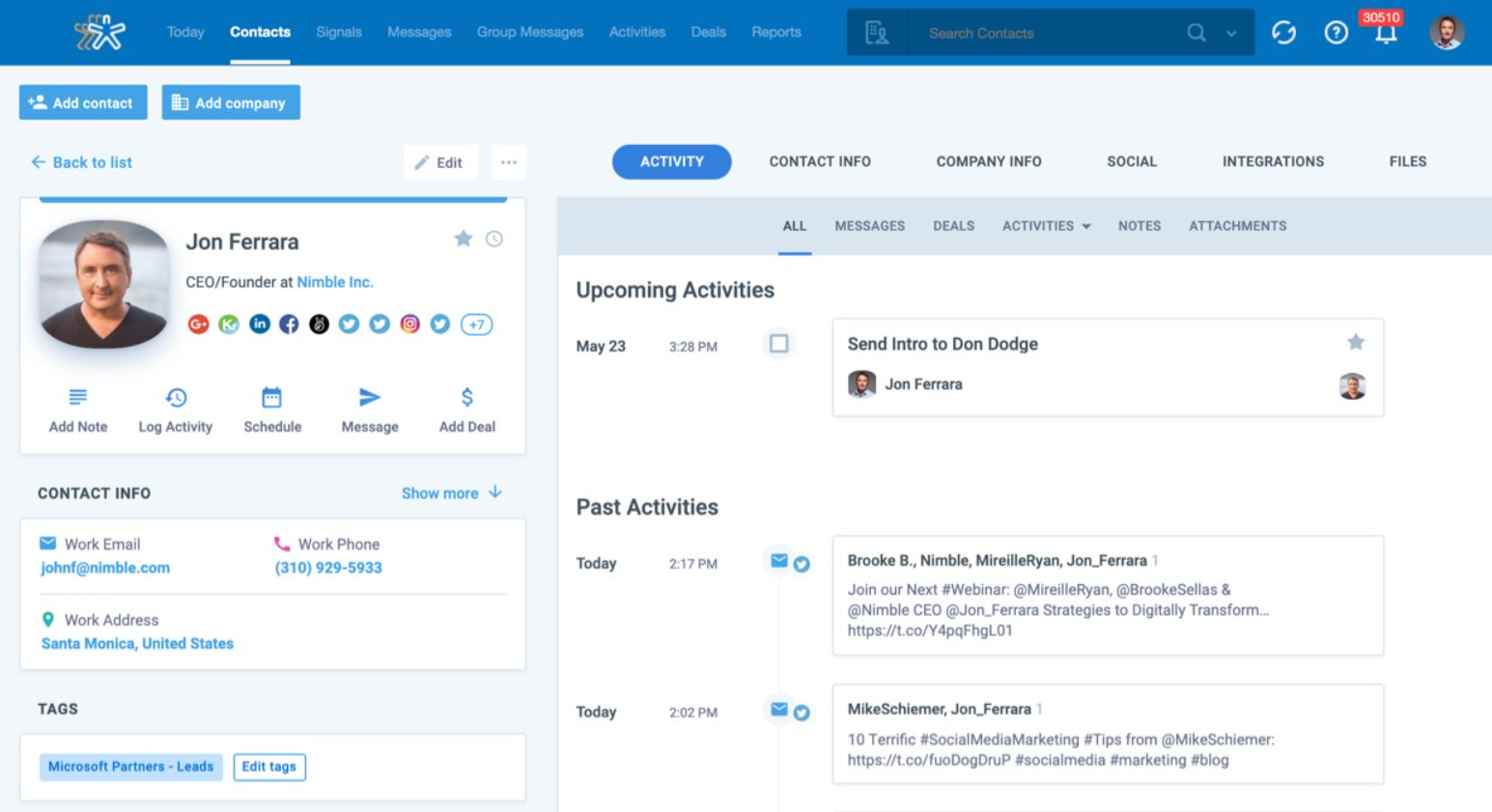The height and width of the screenshot is (812, 1492).
Task: Switch to the SOCIAL tab
Action: [1132, 161]
